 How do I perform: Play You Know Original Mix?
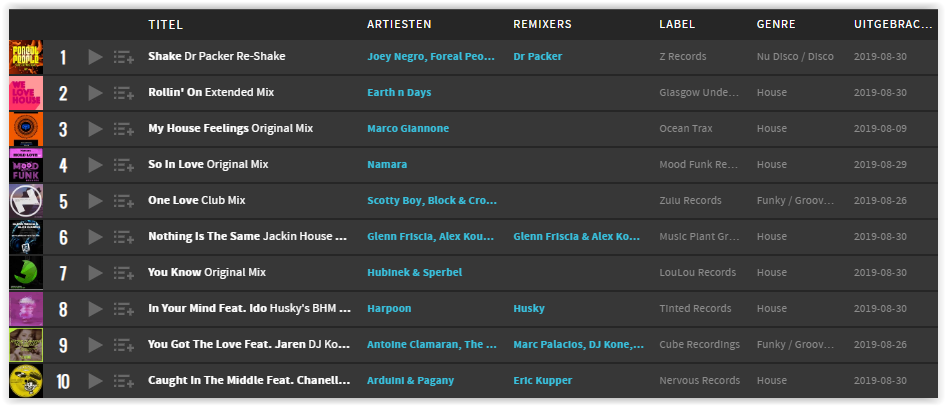(x=95, y=273)
